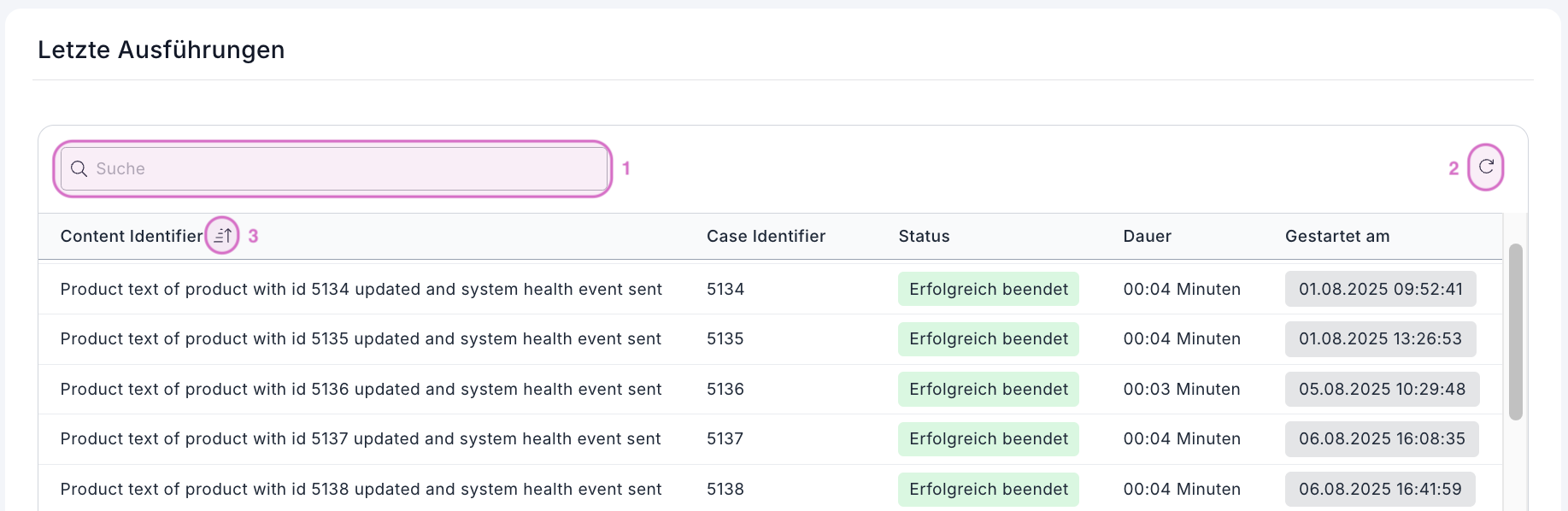Click status badge for case 5138
The height and width of the screenshot is (511, 1568).
988,490
